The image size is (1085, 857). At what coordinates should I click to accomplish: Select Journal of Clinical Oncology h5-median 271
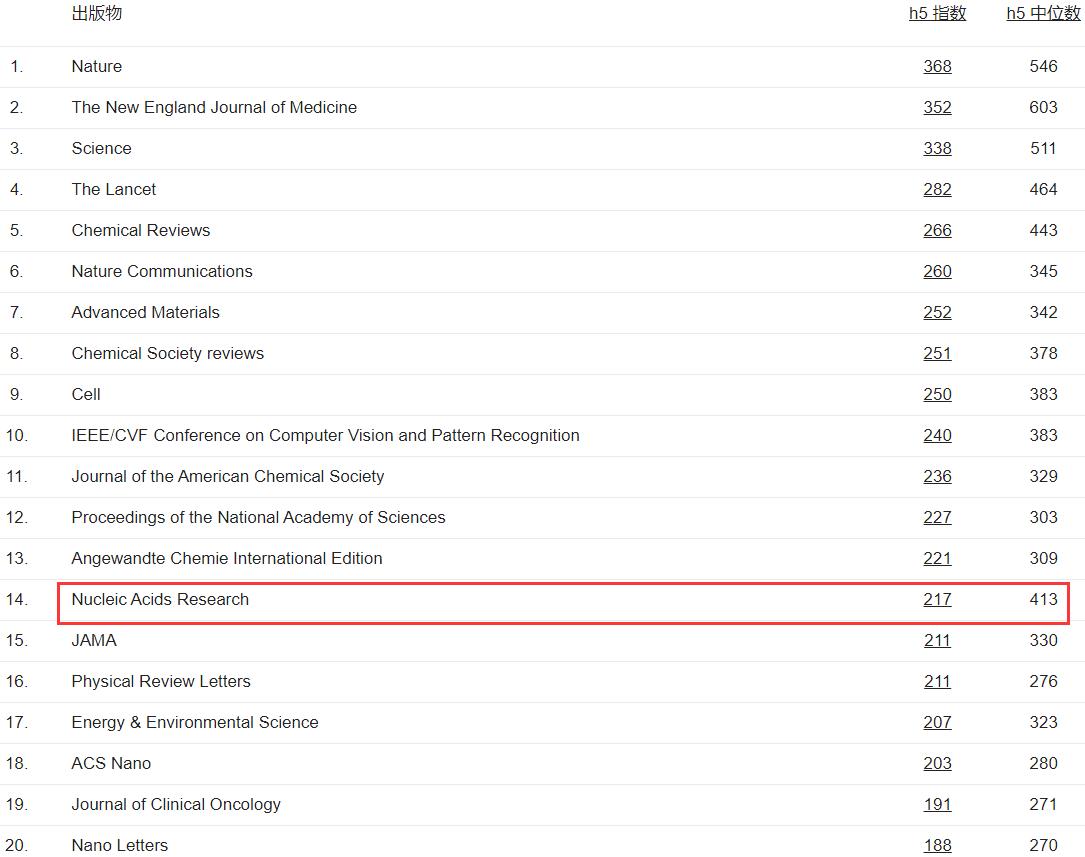tap(1043, 804)
